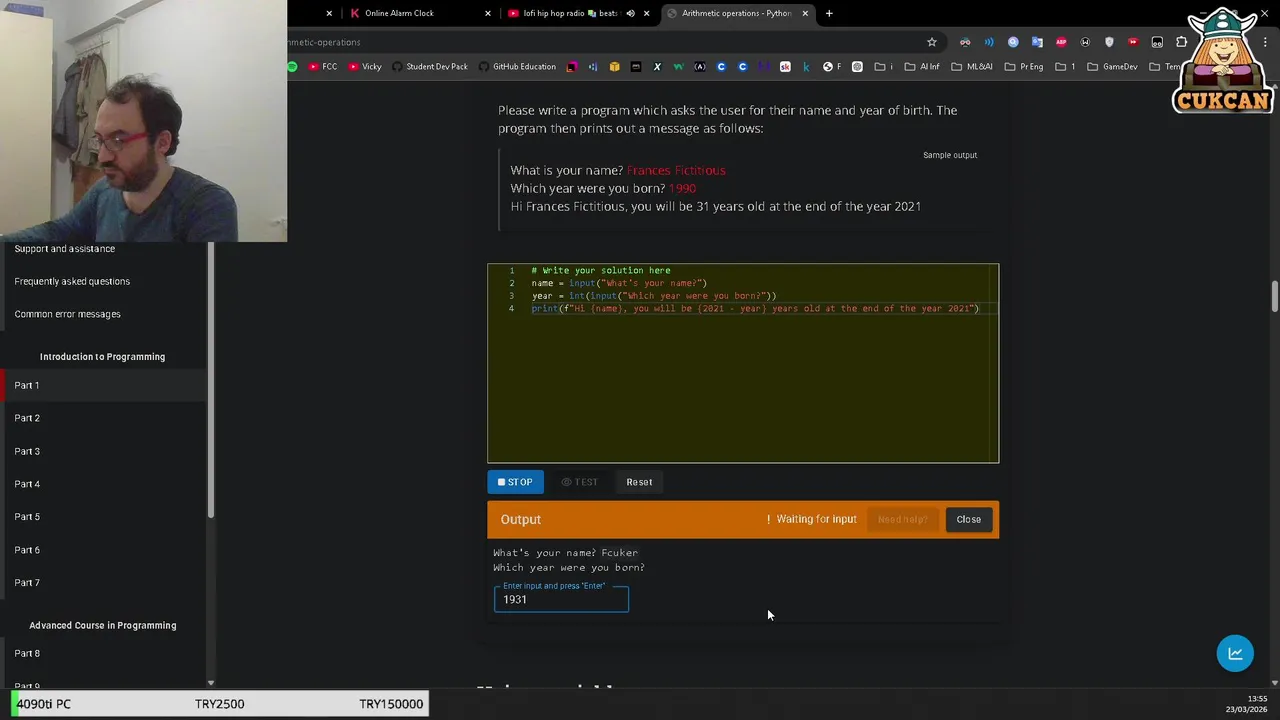Open the ChatGPT bookmark icon
The width and height of the screenshot is (1280, 720).
coord(857,67)
